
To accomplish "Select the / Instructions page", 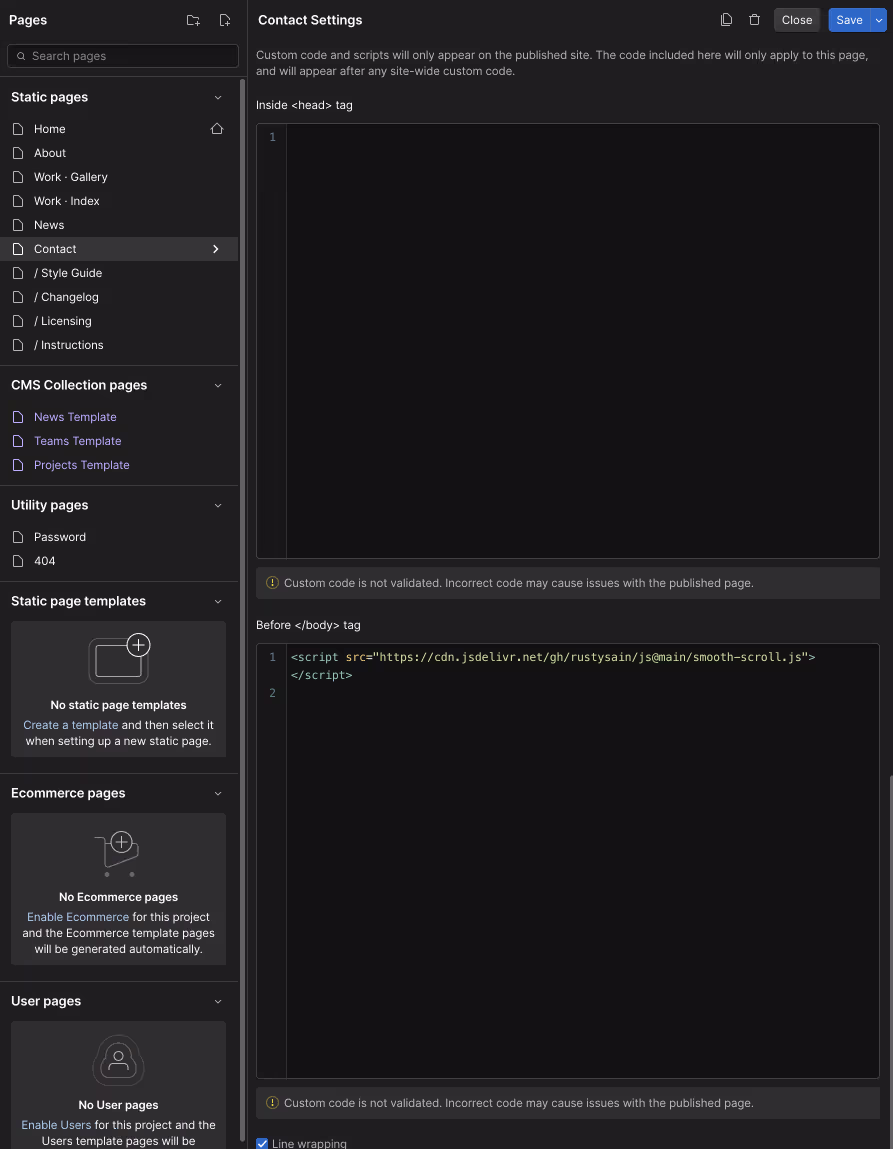I will 119,345.
